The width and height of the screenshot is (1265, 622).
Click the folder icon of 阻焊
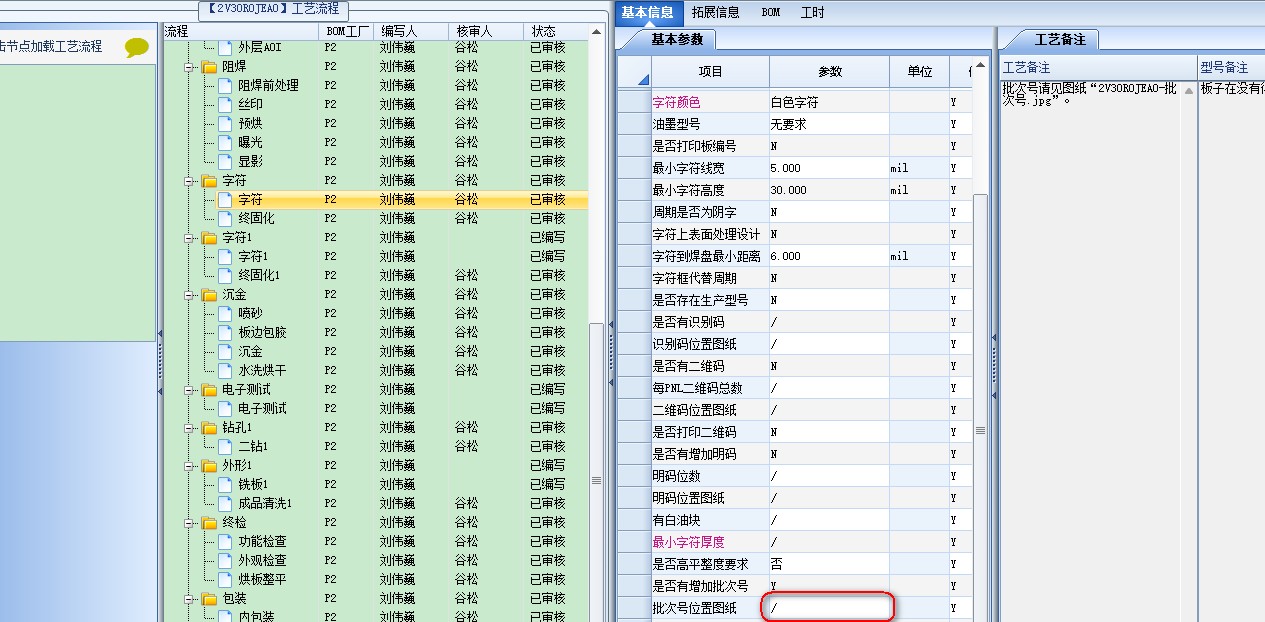[x=209, y=66]
